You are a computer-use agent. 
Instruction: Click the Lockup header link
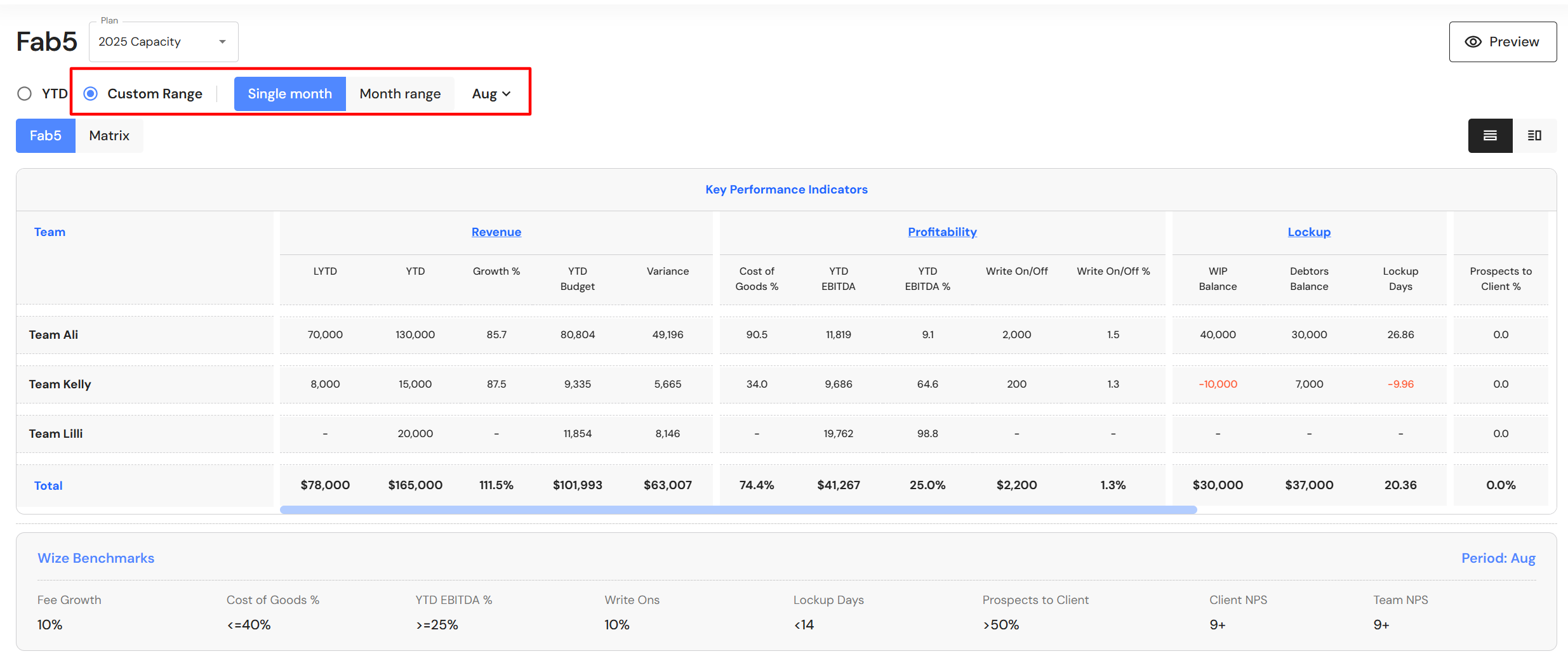[x=1308, y=232]
